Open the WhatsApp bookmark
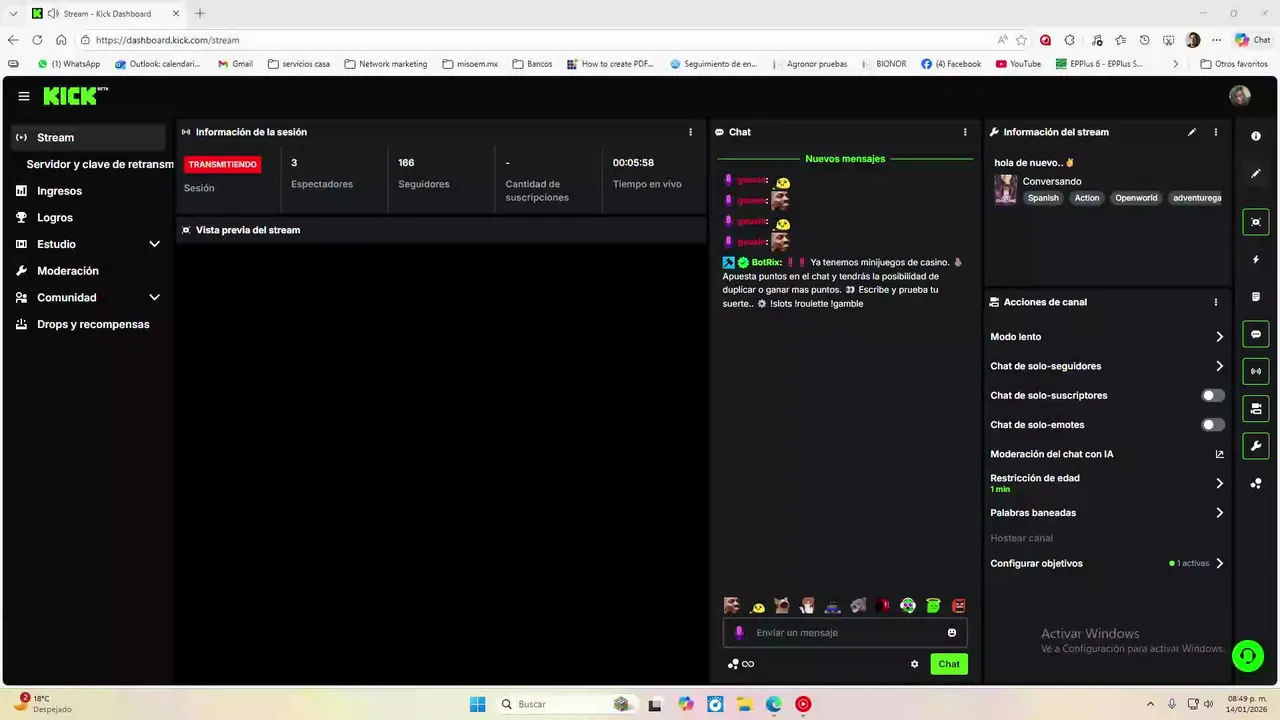Screen dimensions: 1280x720 click(69, 64)
